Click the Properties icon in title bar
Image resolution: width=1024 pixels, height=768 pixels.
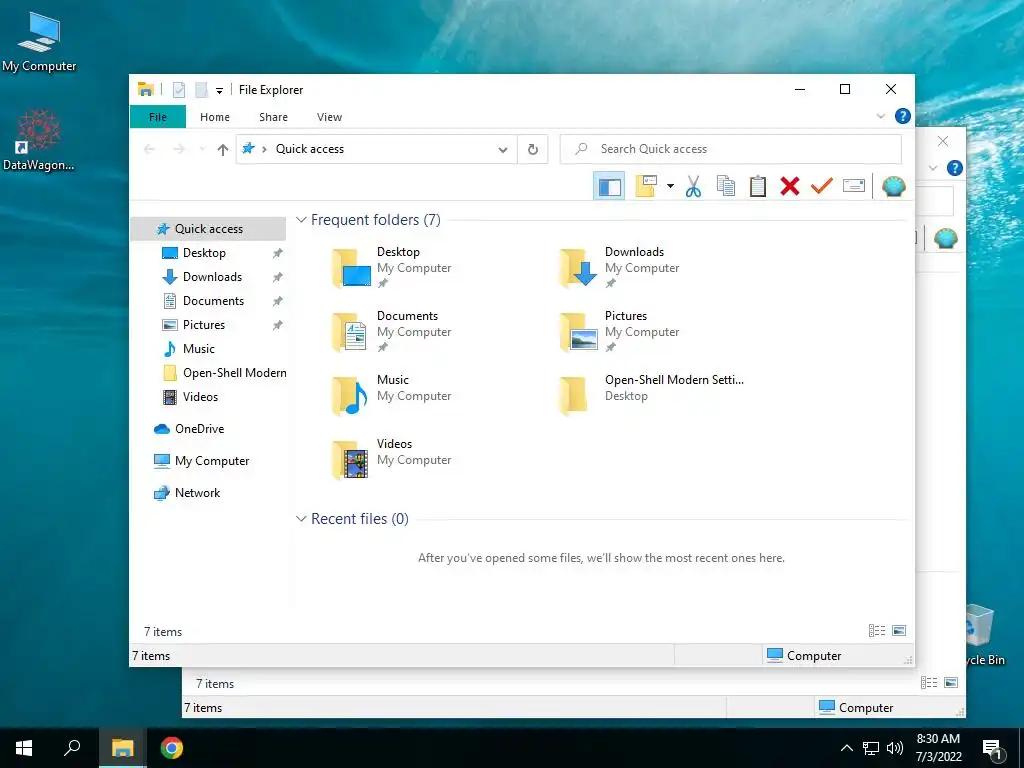pyautogui.click(x=179, y=90)
